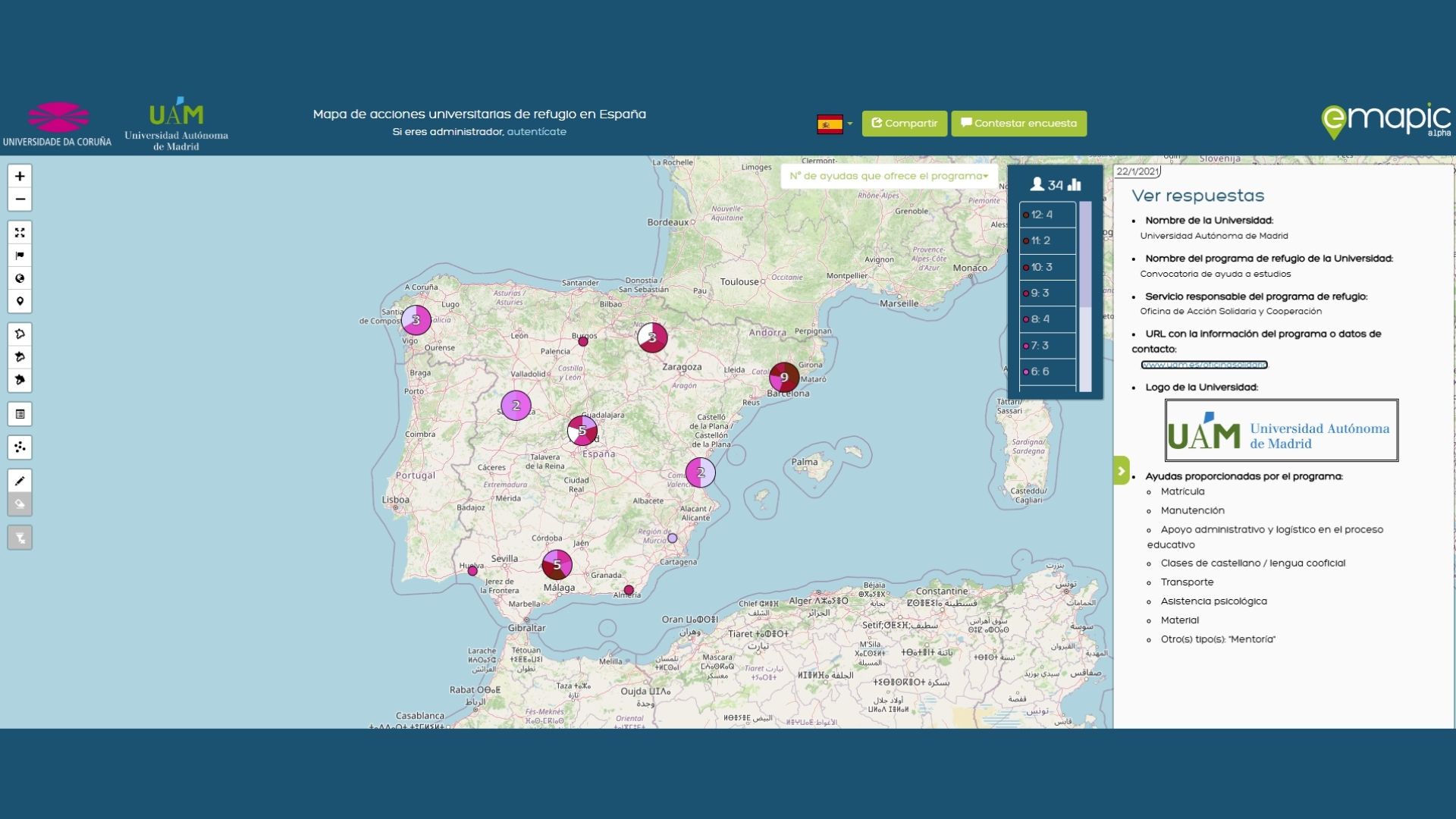Image resolution: width=1456 pixels, height=819 pixels.
Task: Click the scattered dots cluster icon
Action: click(20, 447)
